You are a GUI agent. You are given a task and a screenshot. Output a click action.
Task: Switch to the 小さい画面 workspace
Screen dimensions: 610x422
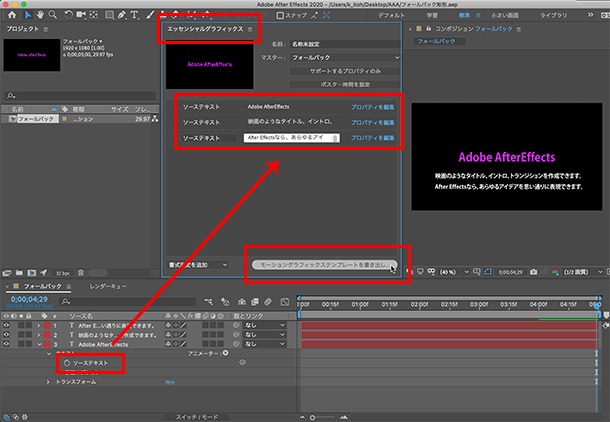[x=505, y=15]
